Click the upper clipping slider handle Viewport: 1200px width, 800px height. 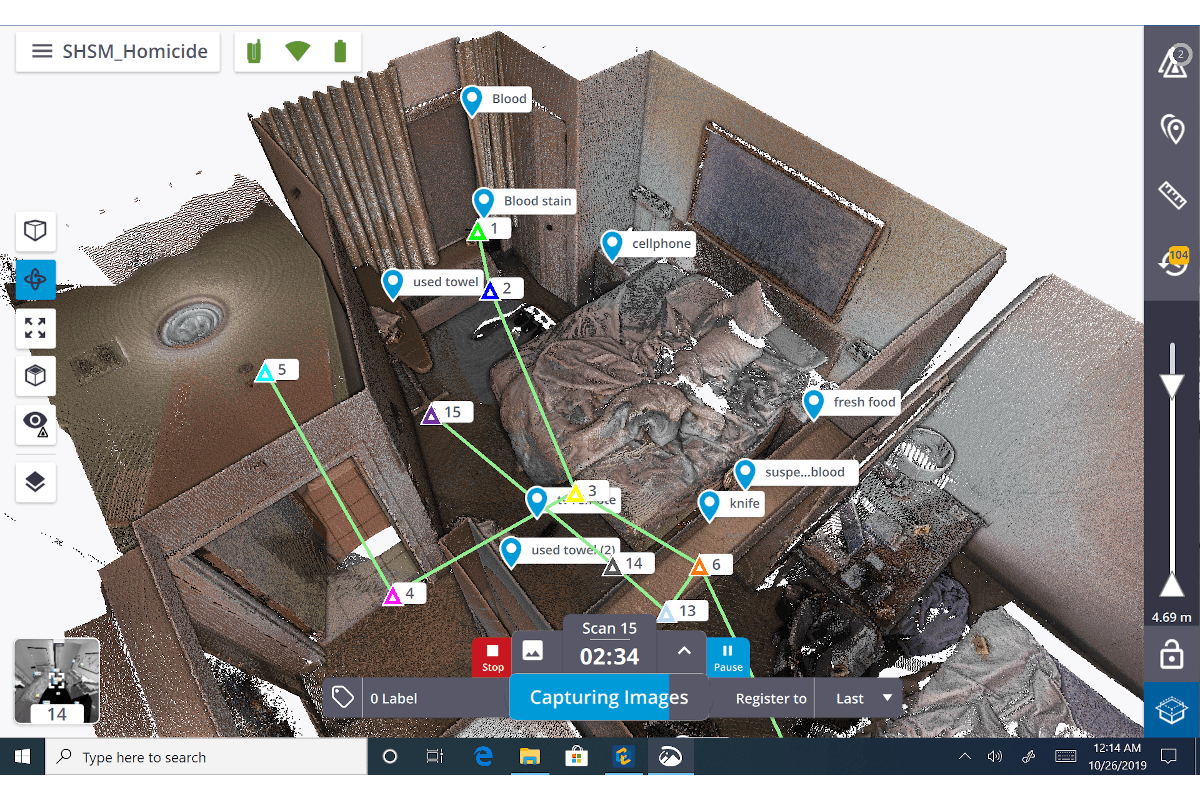pos(1171,386)
